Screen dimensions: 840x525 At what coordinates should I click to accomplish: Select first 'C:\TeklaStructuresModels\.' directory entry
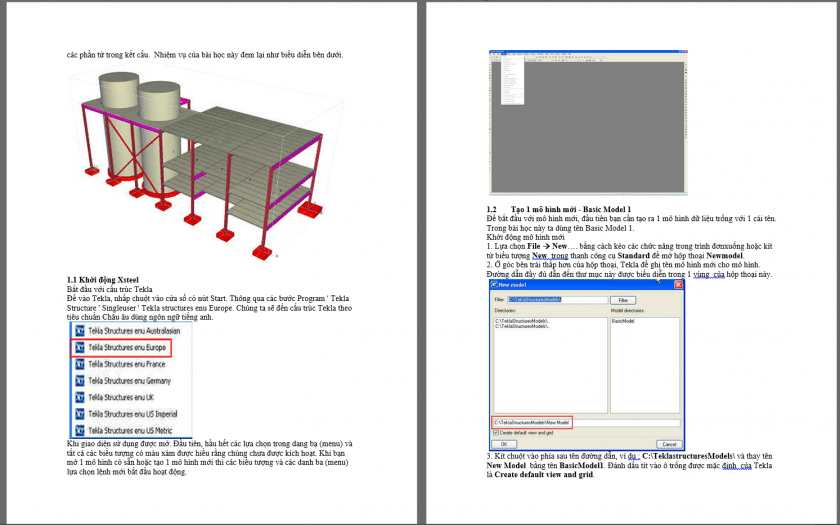[522, 321]
